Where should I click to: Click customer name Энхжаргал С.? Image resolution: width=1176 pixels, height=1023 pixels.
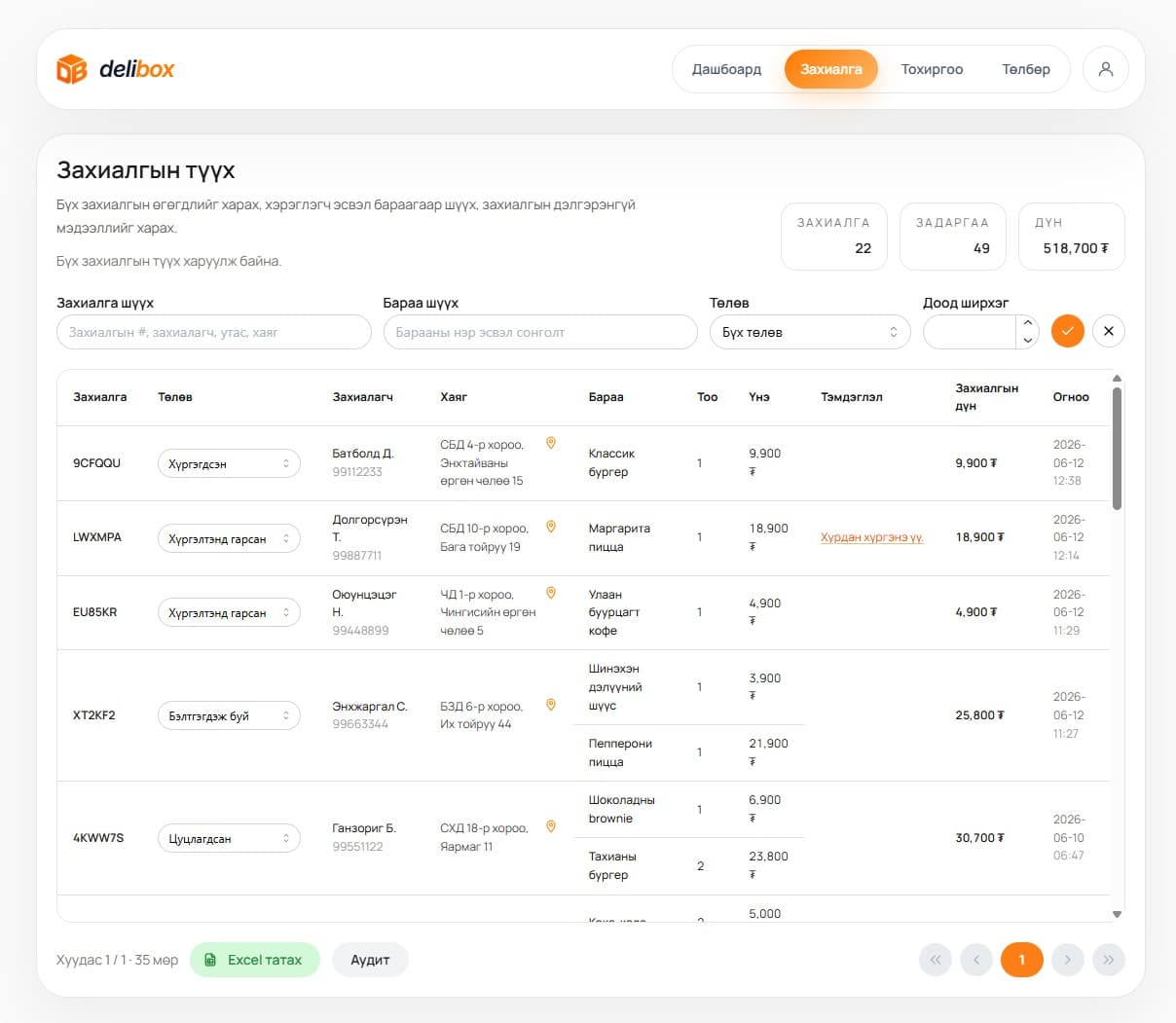[x=370, y=707]
